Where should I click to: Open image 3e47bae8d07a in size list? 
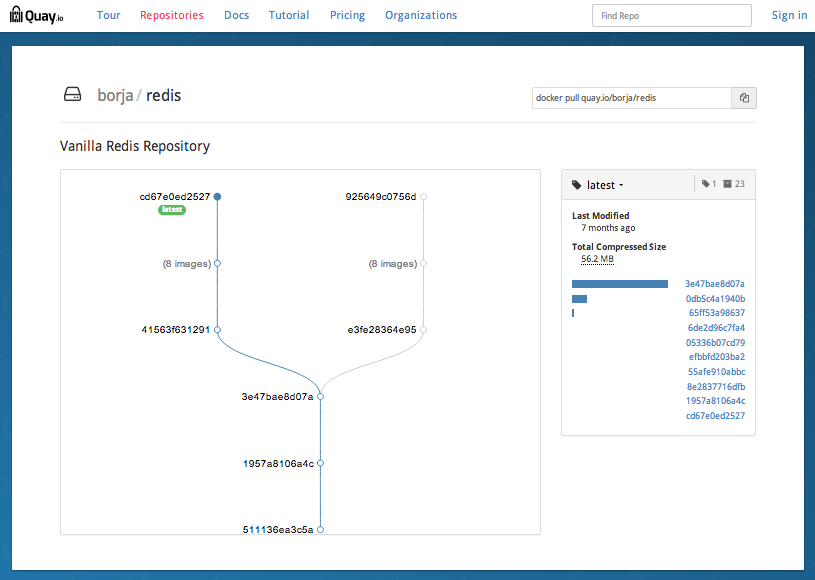pyautogui.click(x=714, y=284)
